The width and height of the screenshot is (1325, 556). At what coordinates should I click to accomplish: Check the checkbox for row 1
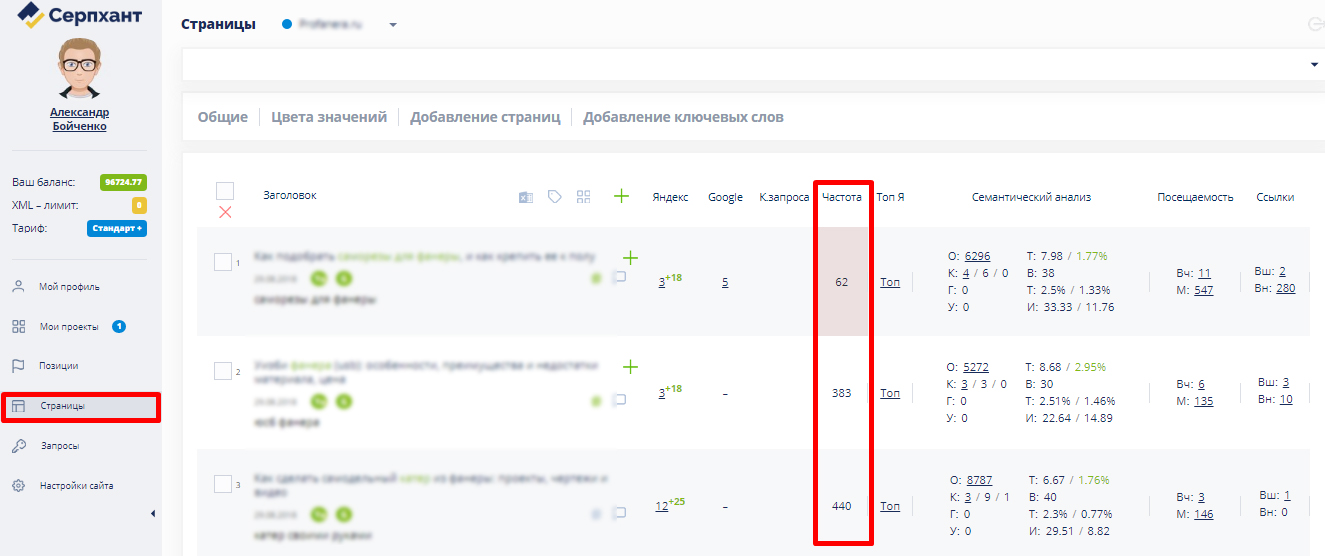pyautogui.click(x=223, y=262)
